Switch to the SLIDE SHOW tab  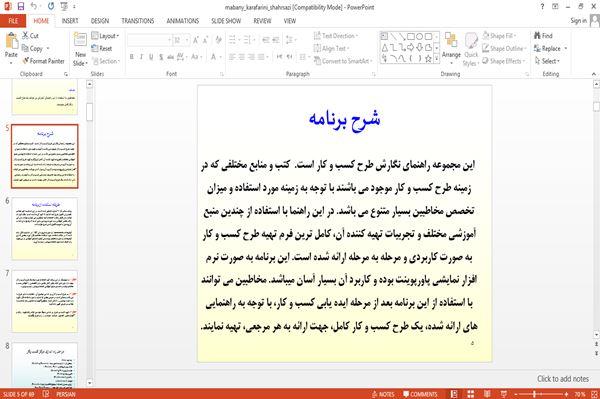point(226,21)
